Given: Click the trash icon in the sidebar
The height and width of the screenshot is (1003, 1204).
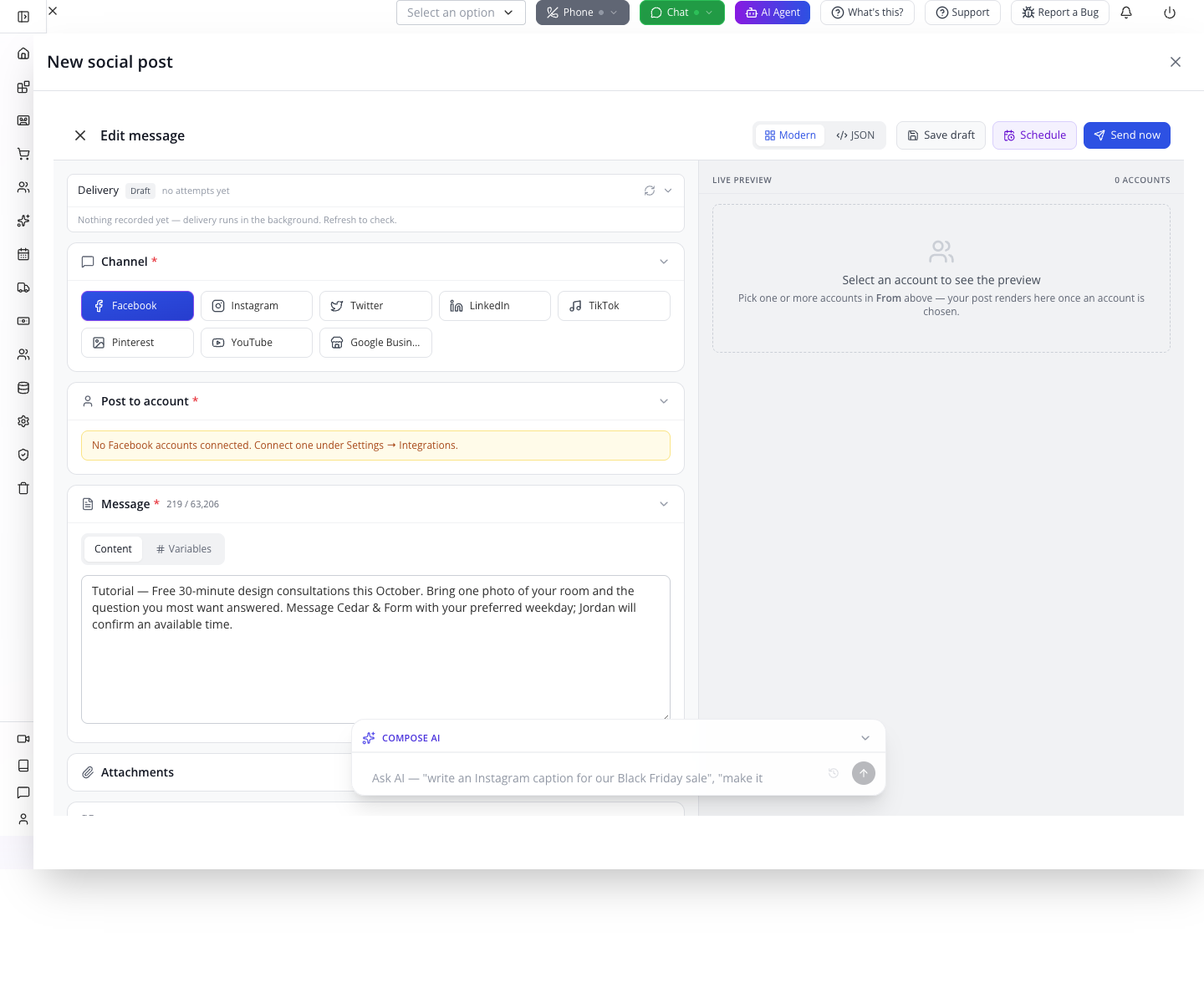Looking at the screenshot, I should click(x=23, y=488).
